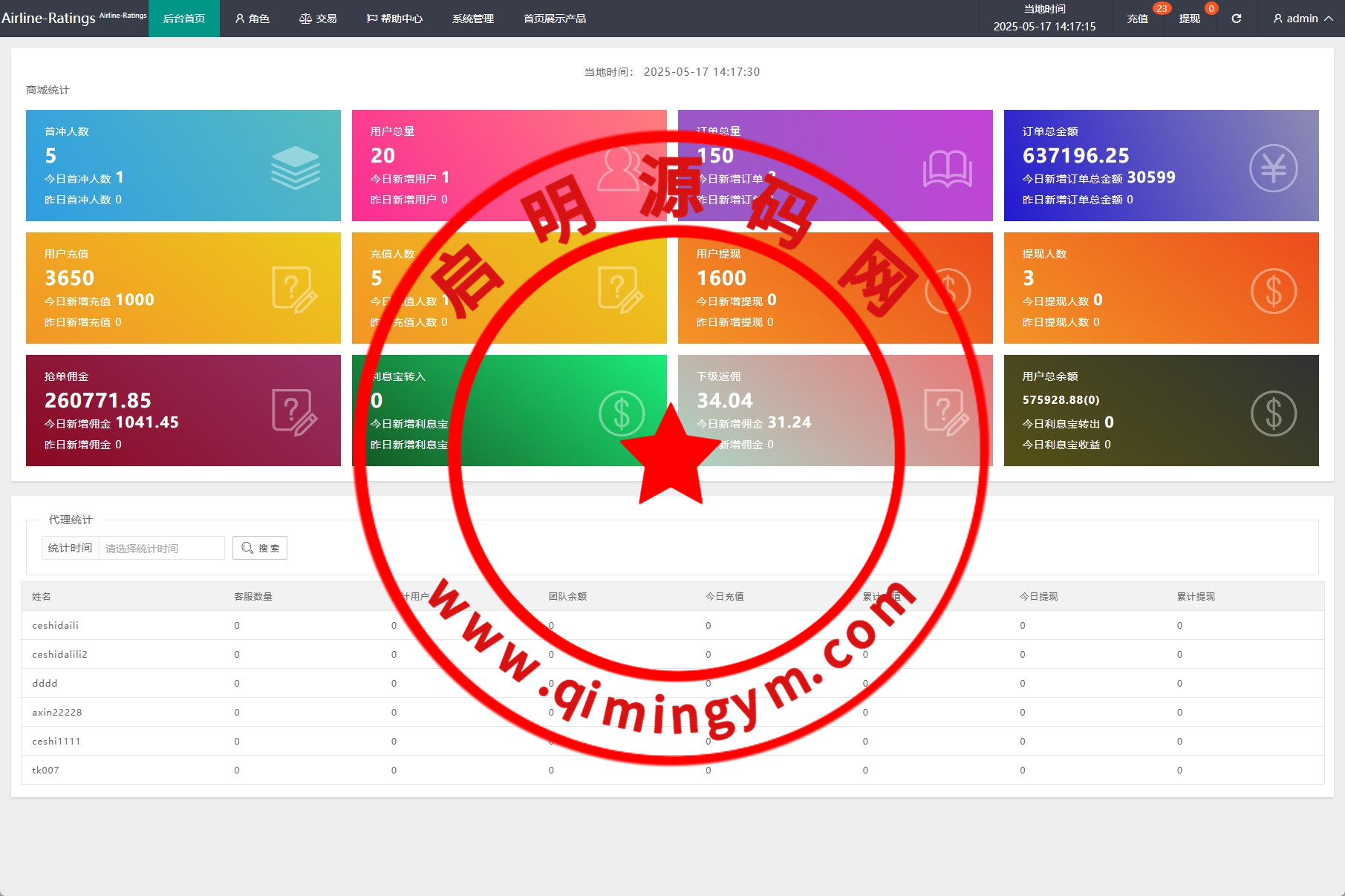Open 首页展示产品 menu item
Screen dimensions: 1345x896
click(554, 19)
